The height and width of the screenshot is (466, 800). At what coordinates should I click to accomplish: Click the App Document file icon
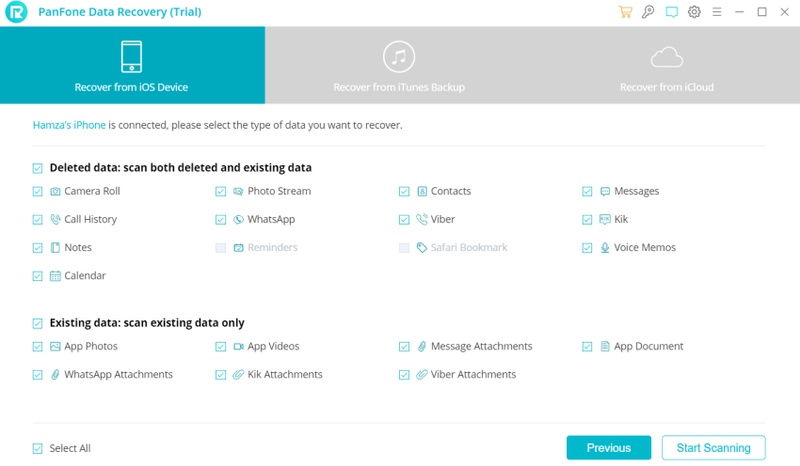point(605,347)
